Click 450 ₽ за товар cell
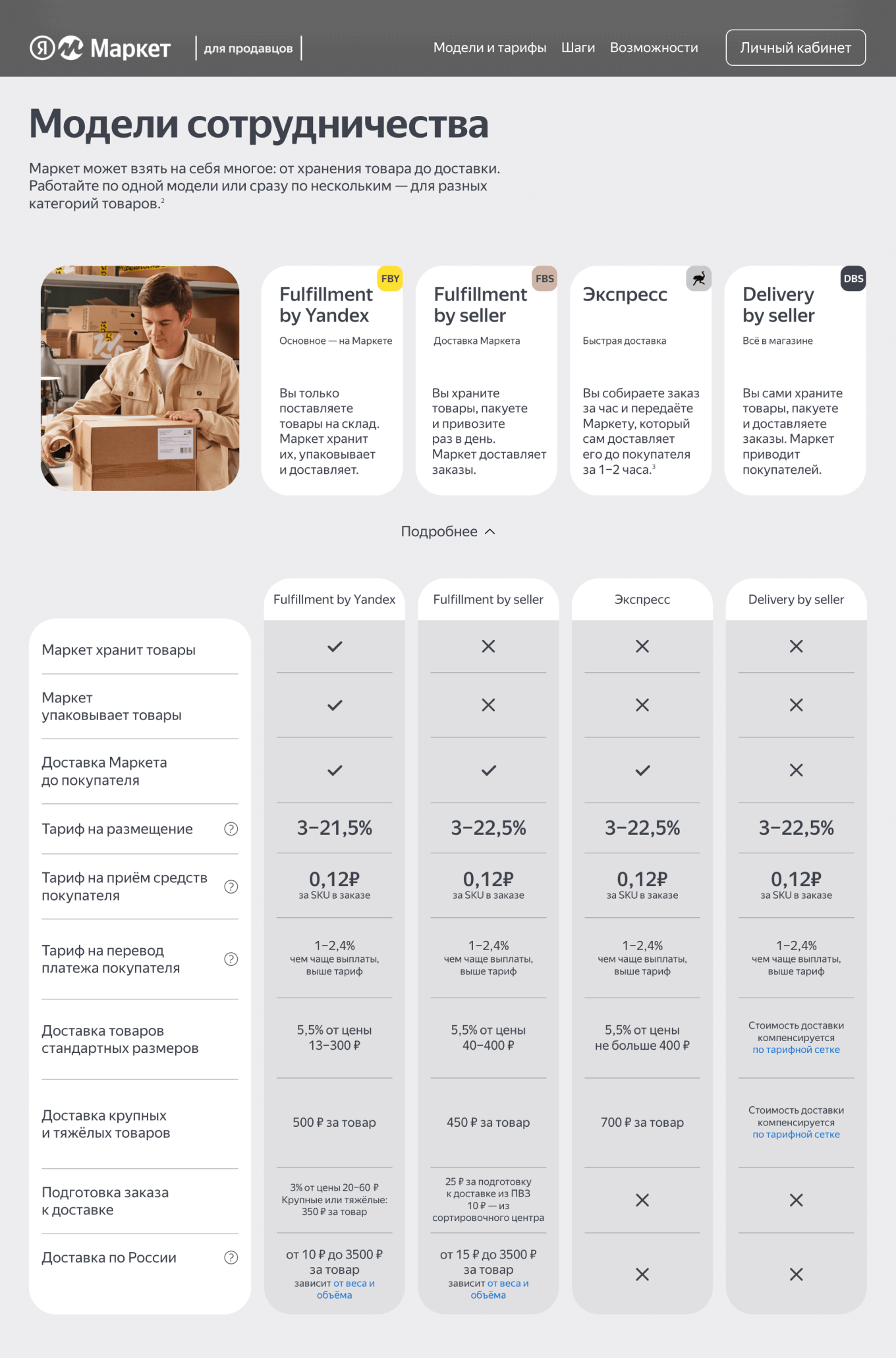Viewport: 896px width, 1358px height. [488, 1123]
